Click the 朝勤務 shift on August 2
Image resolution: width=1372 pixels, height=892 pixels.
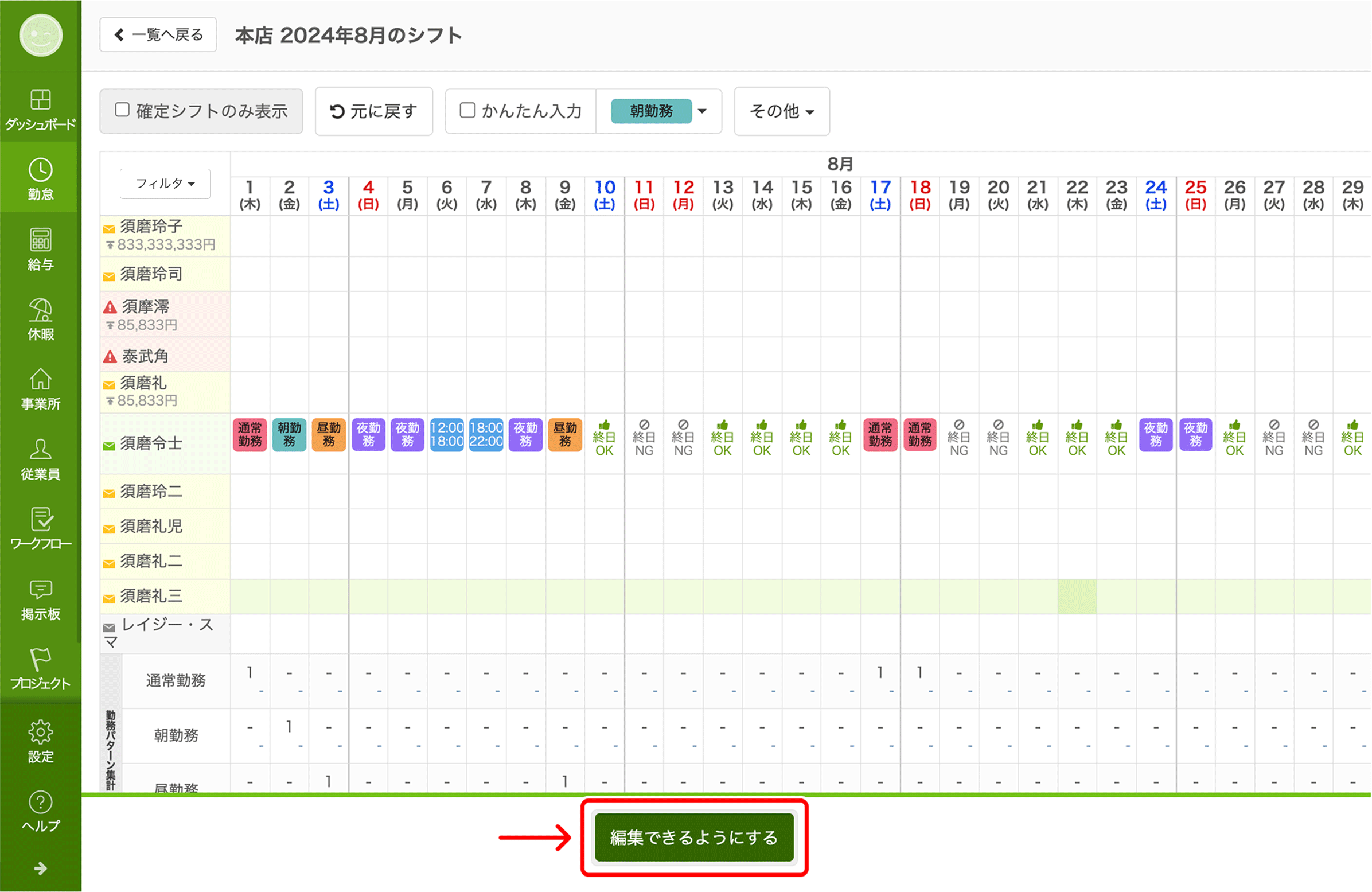pos(290,435)
